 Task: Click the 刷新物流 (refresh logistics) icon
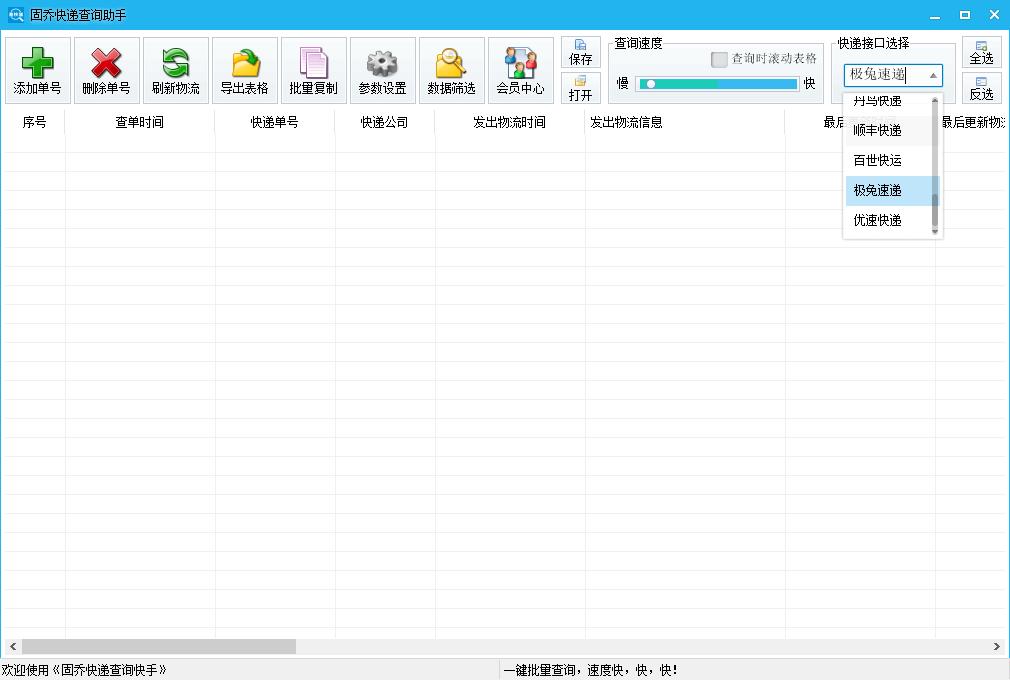tap(175, 70)
